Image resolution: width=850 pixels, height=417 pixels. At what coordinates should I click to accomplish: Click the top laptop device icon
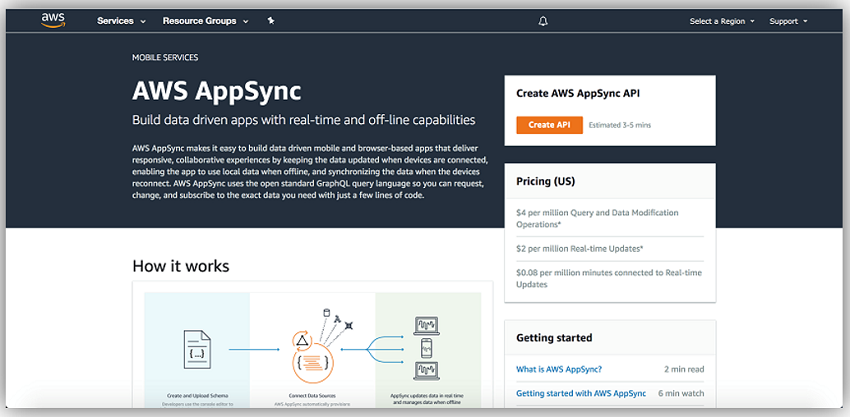(x=427, y=325)
